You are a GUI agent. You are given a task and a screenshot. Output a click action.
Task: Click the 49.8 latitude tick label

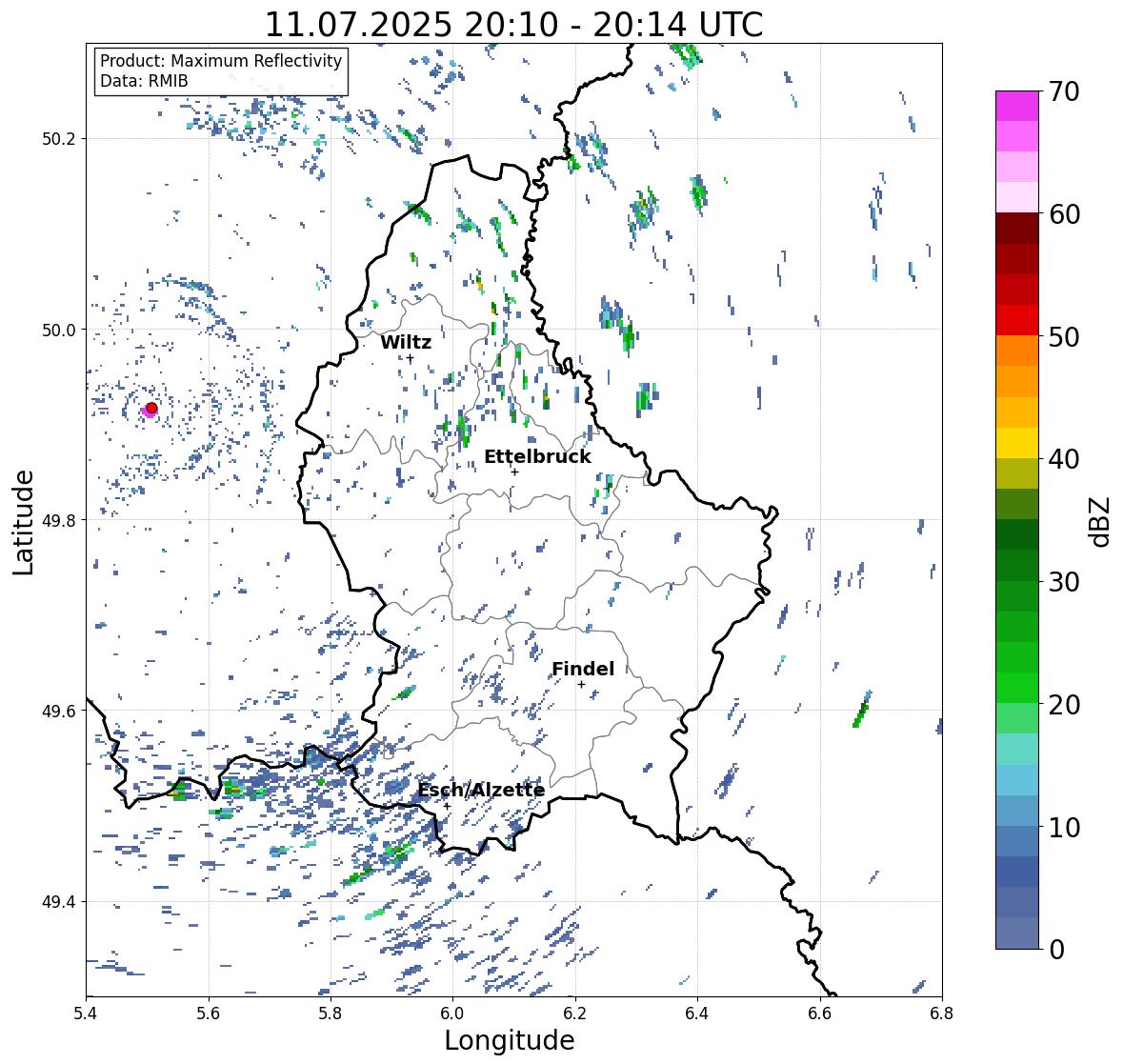click(59, 520)
